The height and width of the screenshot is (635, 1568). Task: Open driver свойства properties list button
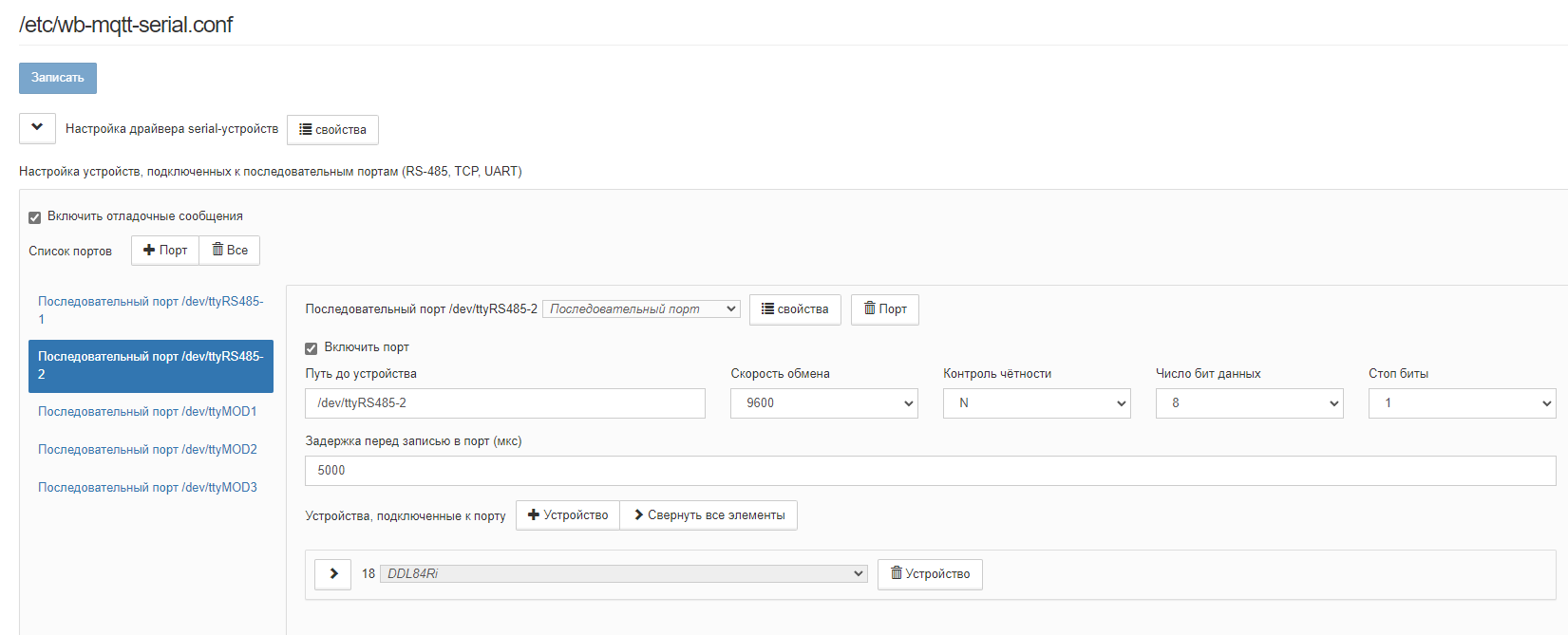(x=332, y=130)
